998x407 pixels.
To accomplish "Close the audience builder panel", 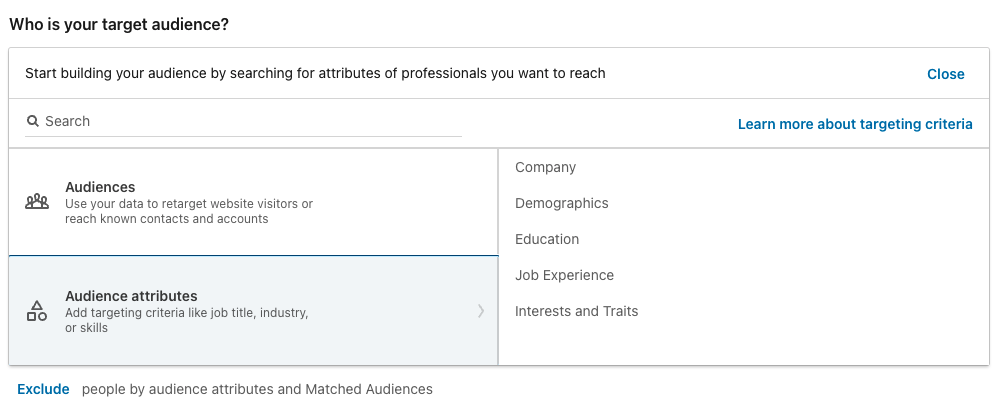I will pos(945,74).
